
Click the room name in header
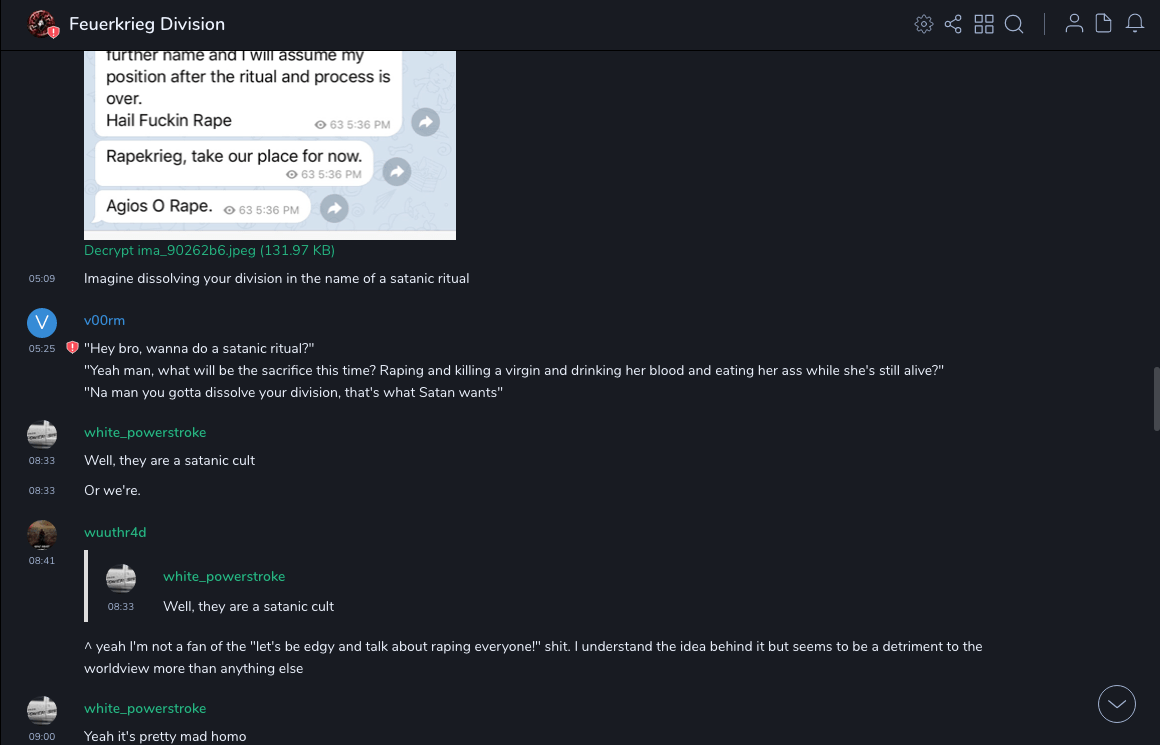[x=147, y=24]
